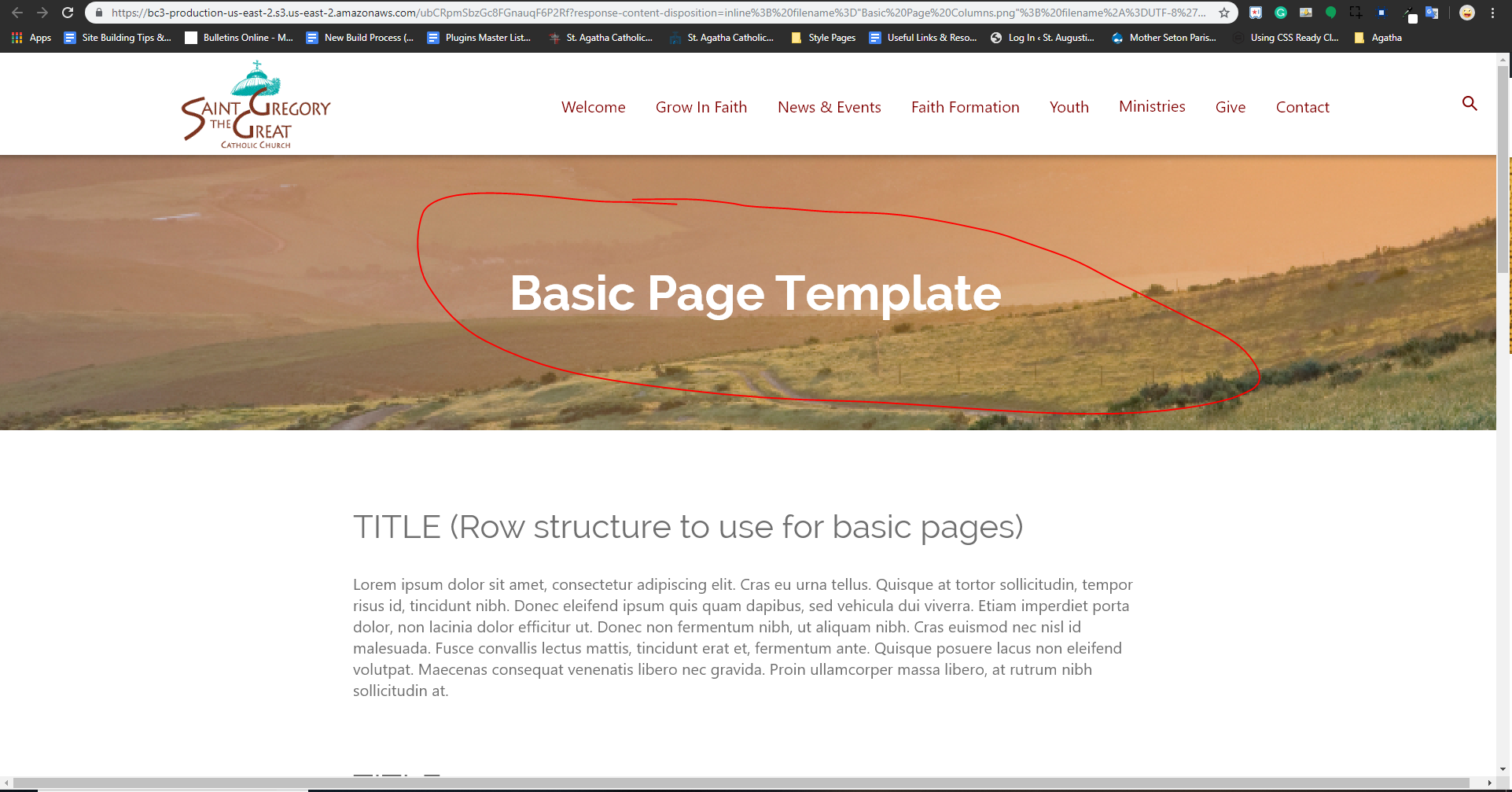Expand the Style Pages bookmark folder
Viewport: 1512px width, 792px height.
pyautogui.click(x=823, y=38)
